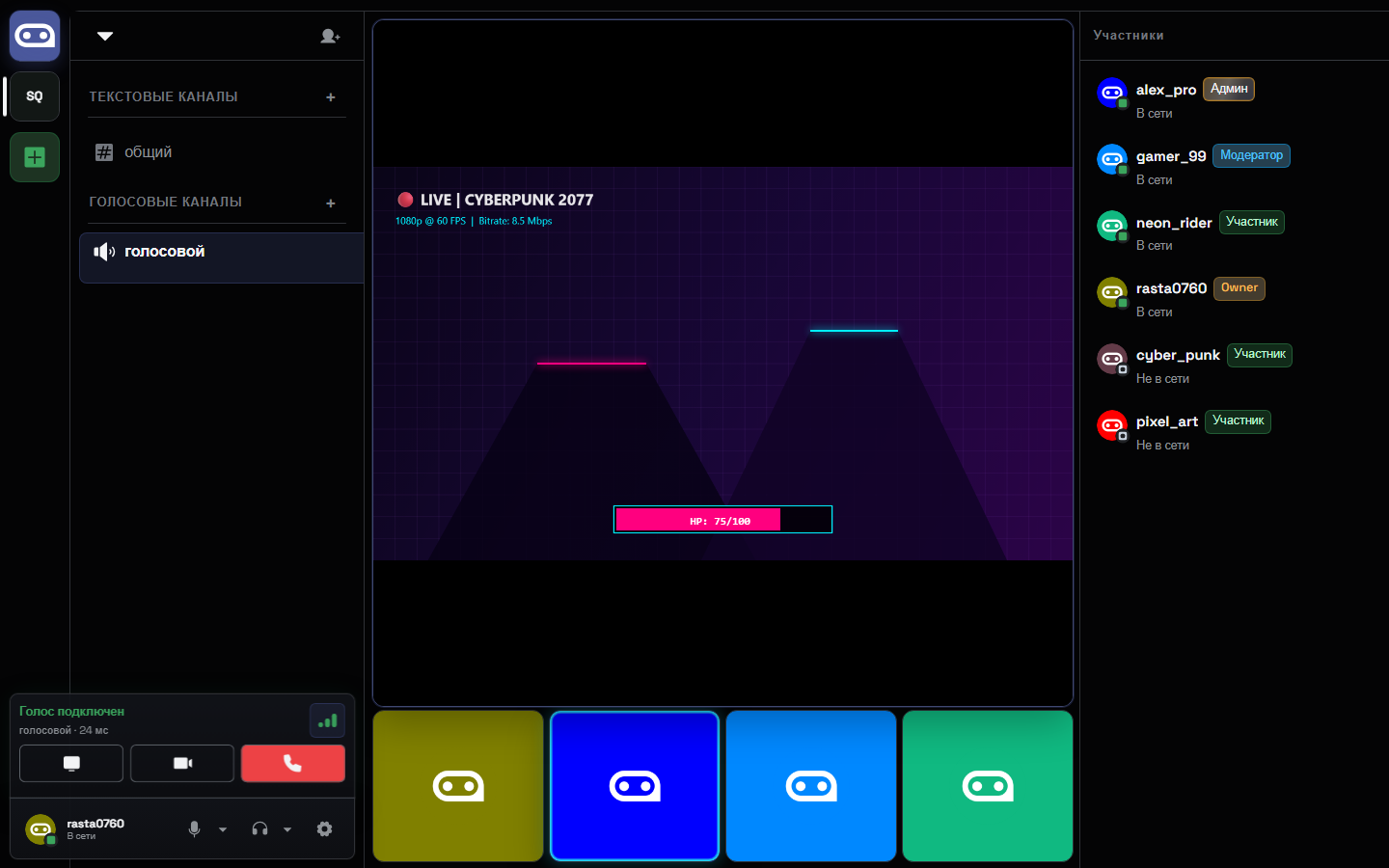Click the 1080p @ 60 FPS stream info
Viewport: 1389px width, 868px height.
tap(430, 221)
